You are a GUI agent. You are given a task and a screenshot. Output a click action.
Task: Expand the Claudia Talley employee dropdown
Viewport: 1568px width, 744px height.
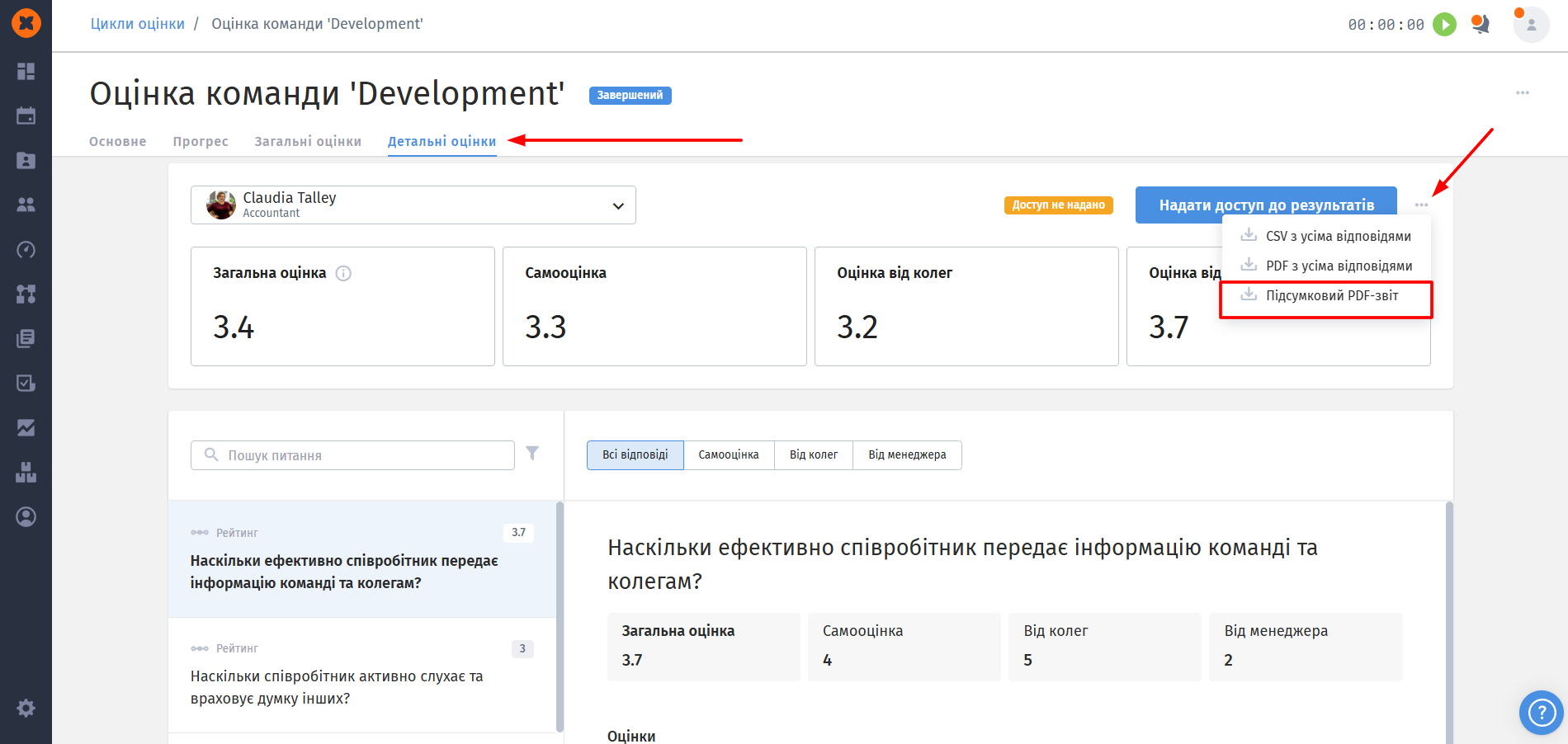(x=413, y=205)
